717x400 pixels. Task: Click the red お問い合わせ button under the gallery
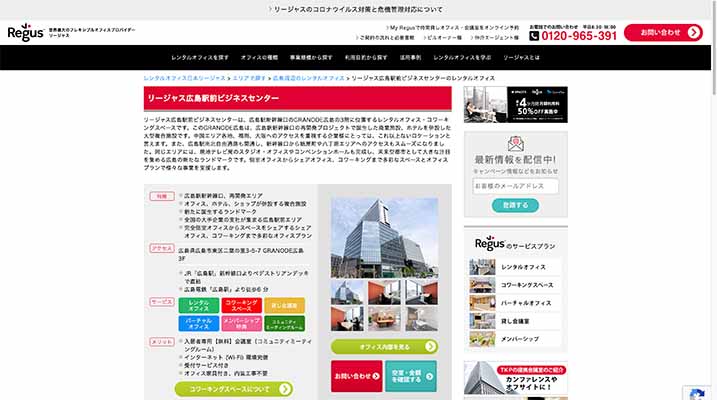[357, 376]
